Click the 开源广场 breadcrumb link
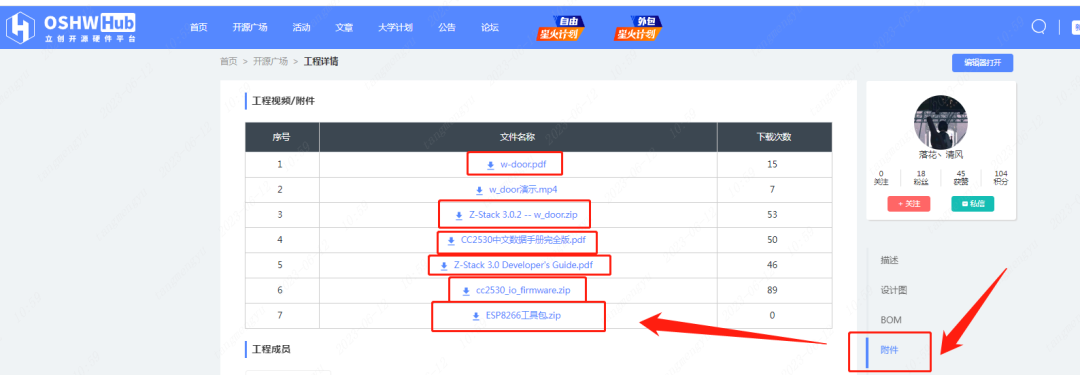The image size is (1080, 375). (270, 61)
